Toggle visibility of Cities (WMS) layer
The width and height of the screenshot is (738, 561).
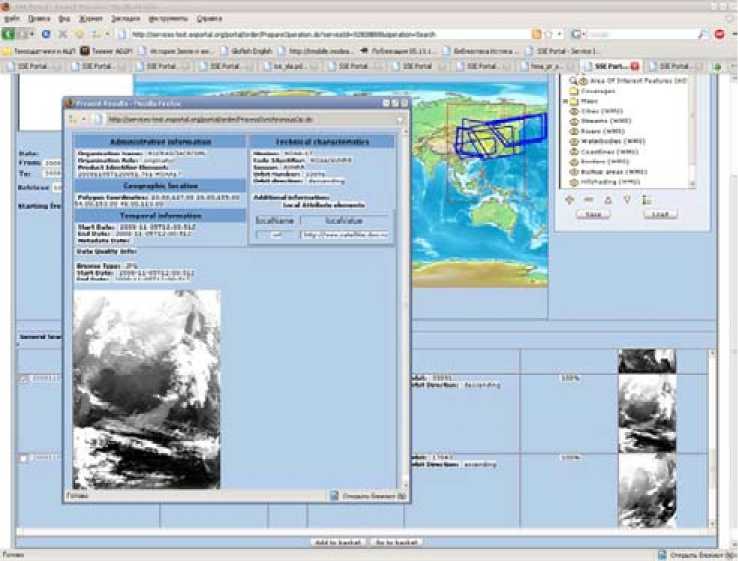[574, 112]
